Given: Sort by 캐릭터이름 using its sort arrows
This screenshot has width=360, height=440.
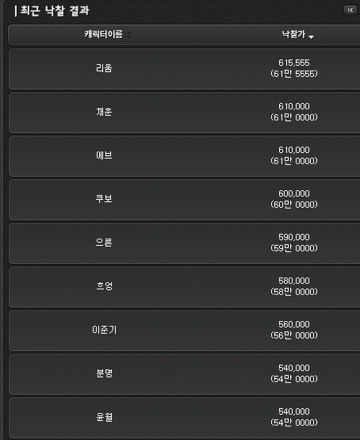Looking at the screenshot, I should (129, 34).
